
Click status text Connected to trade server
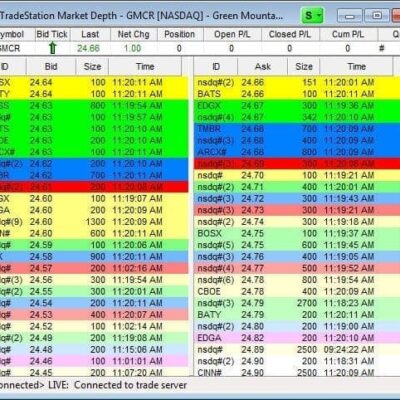(x=130, y=385)
